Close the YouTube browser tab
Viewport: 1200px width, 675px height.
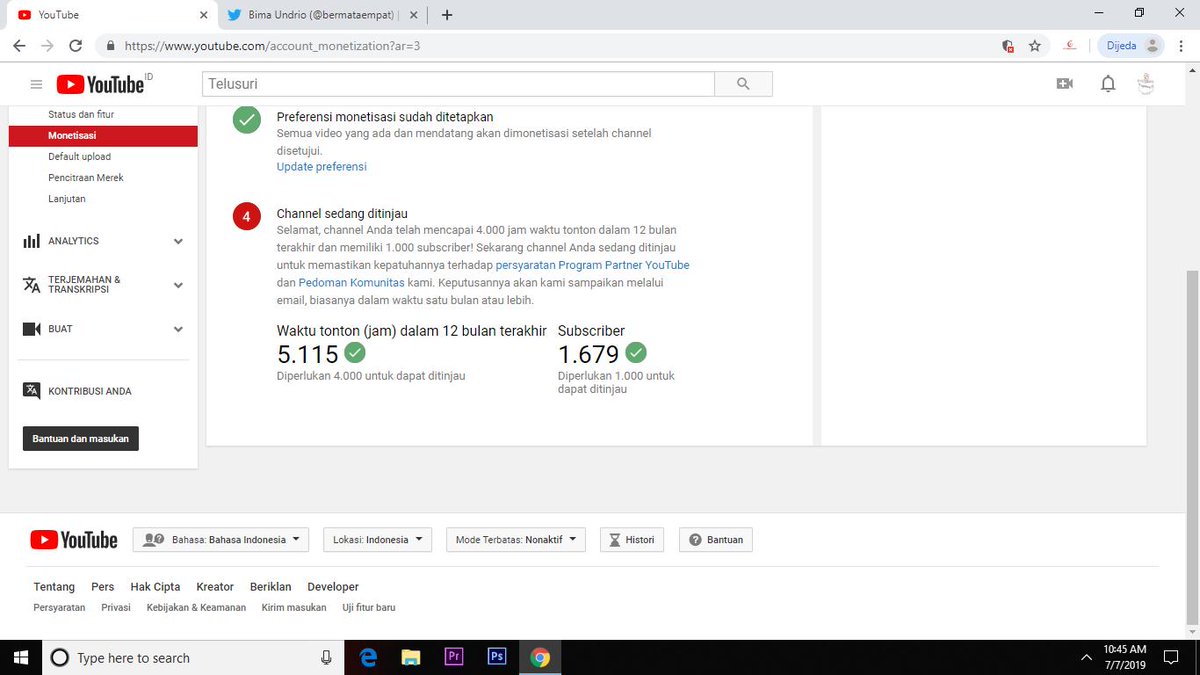203,15
